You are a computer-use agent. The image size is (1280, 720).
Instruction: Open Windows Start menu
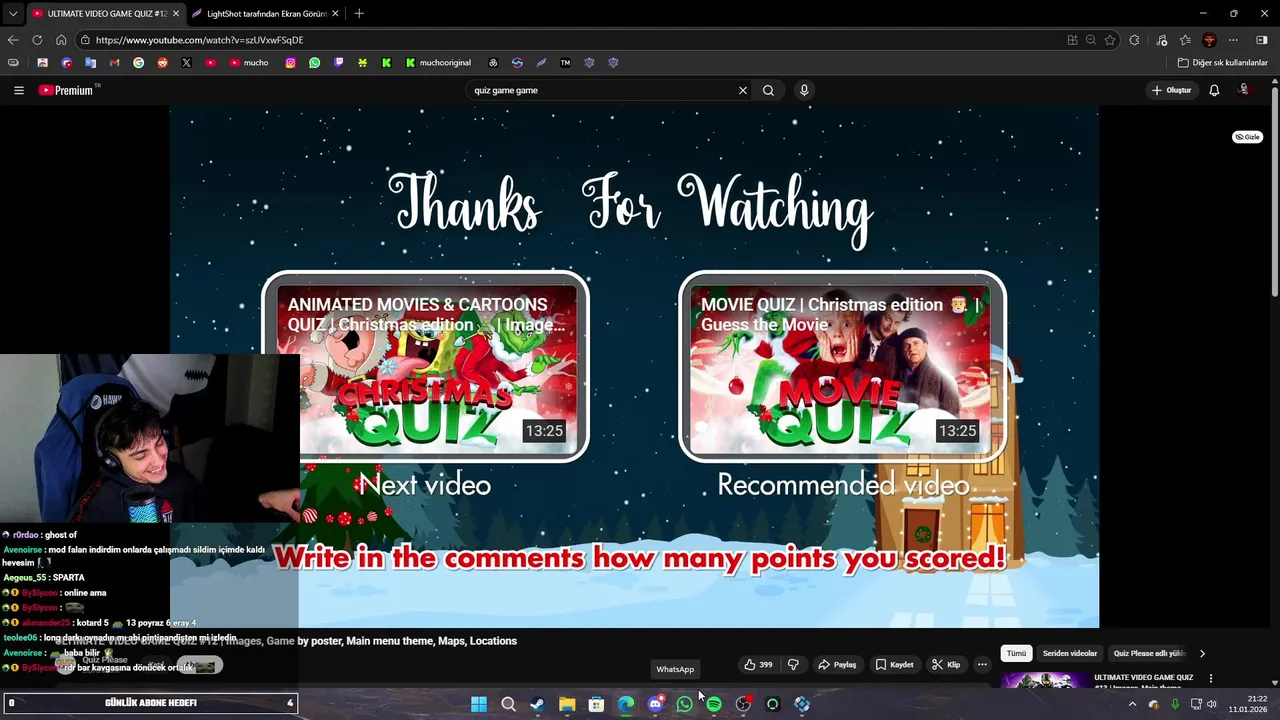coord(479,704)
